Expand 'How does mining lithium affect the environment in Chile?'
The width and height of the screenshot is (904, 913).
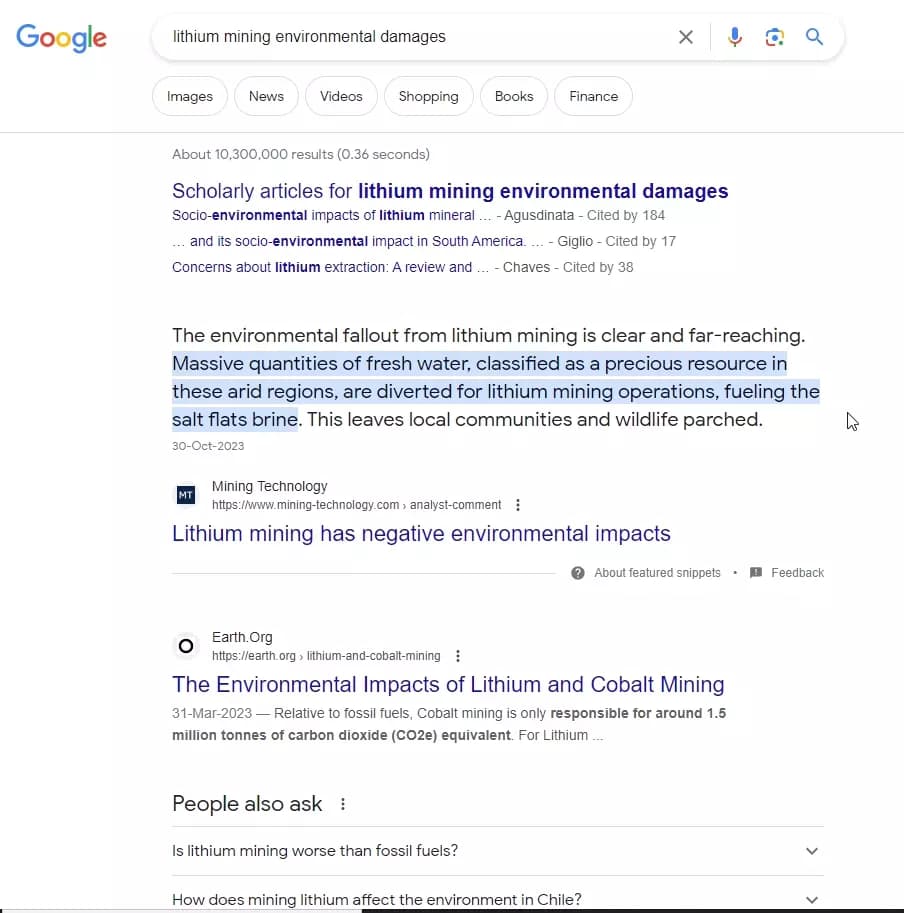point(810,898)
